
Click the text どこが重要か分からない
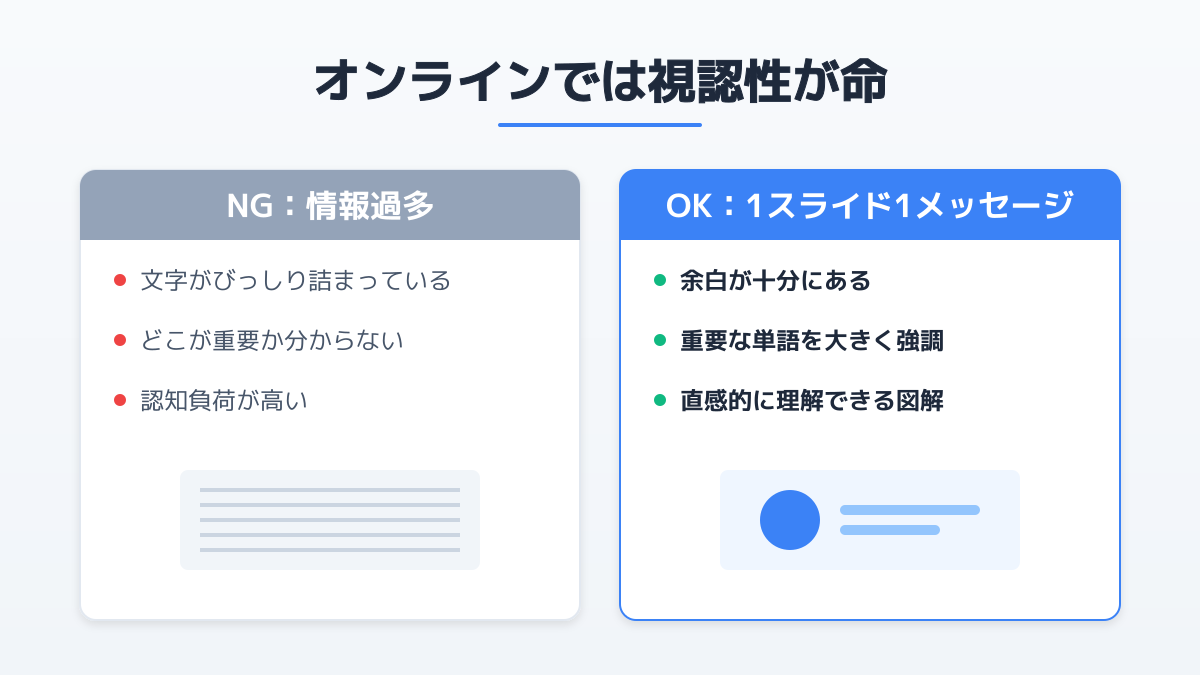tap(272, 340)
